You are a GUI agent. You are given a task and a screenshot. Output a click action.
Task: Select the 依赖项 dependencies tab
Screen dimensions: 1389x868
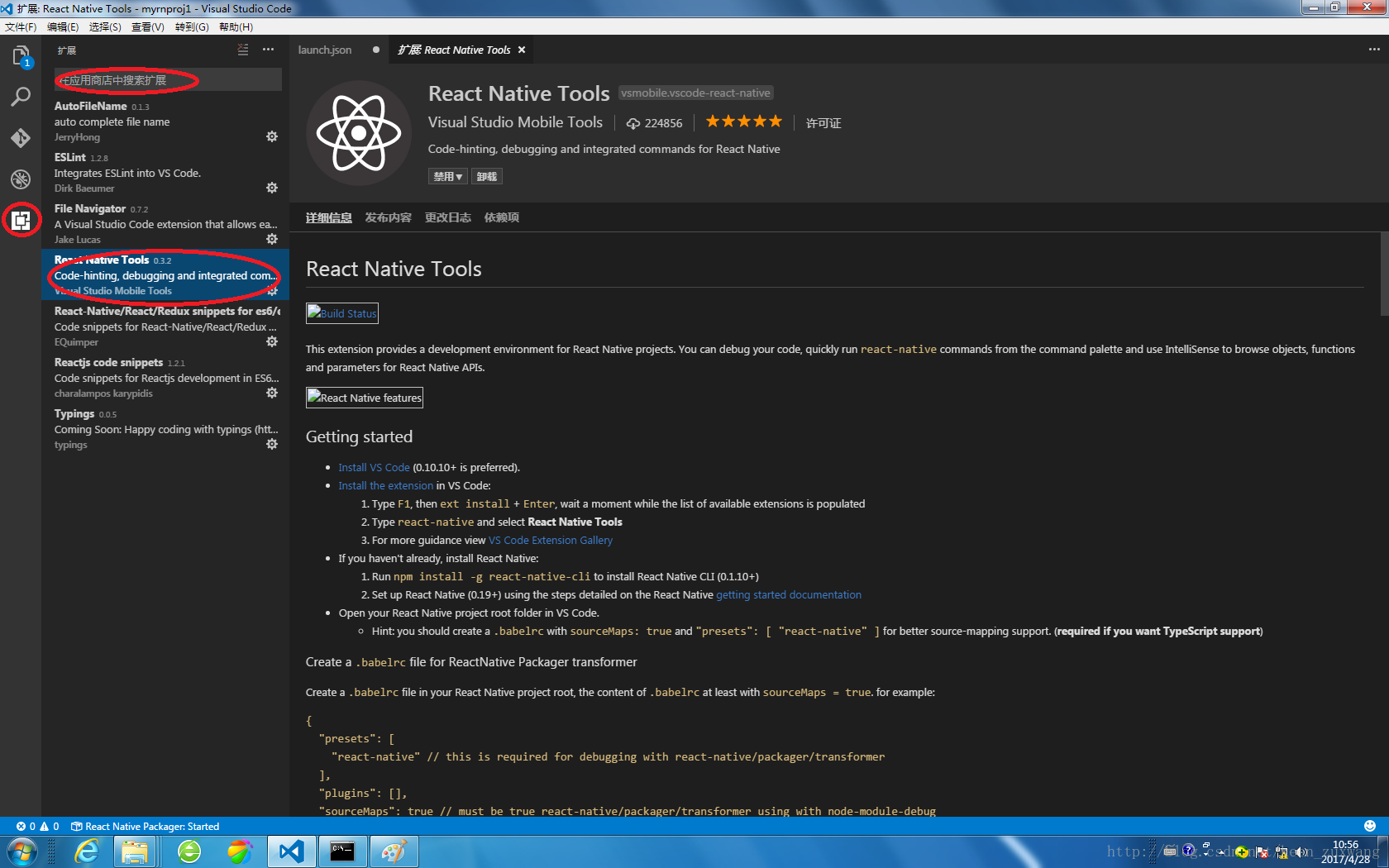click(x=502, y=217)
